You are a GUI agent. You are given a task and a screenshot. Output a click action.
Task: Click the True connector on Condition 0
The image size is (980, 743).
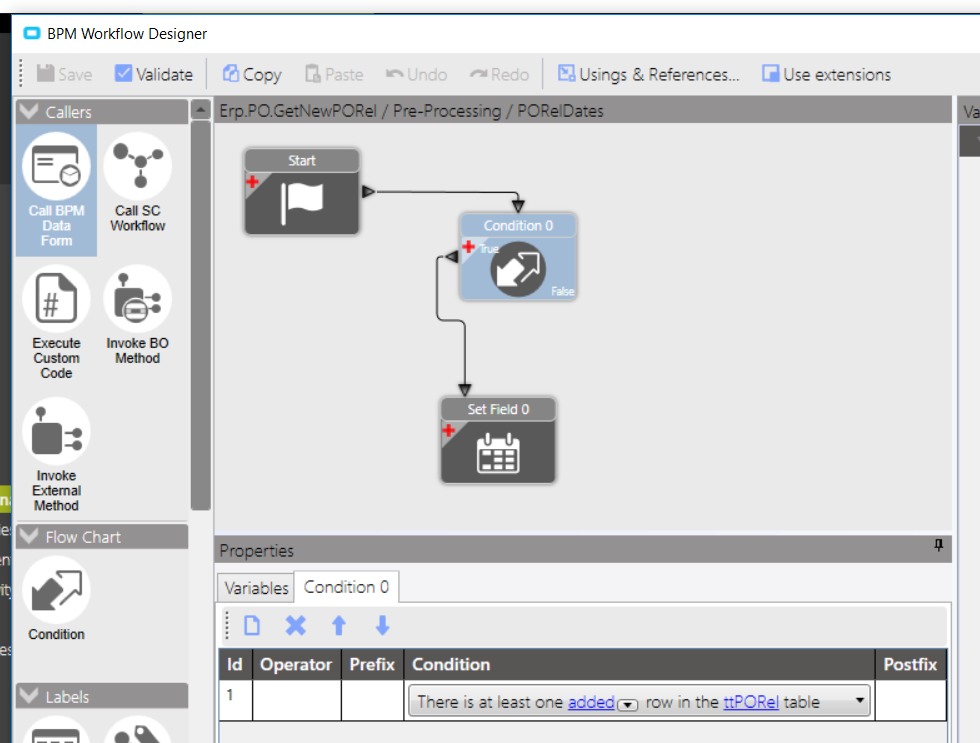(x=452, y=256)
